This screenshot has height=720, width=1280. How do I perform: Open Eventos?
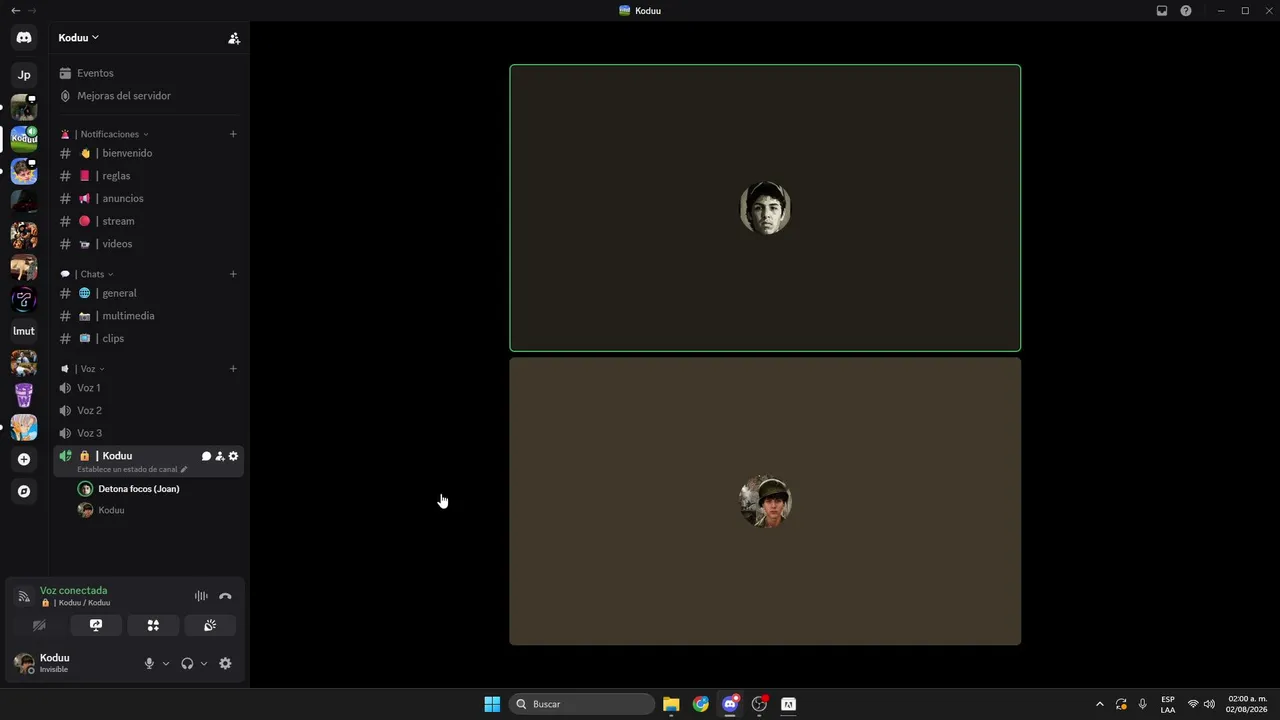point(148,73)
